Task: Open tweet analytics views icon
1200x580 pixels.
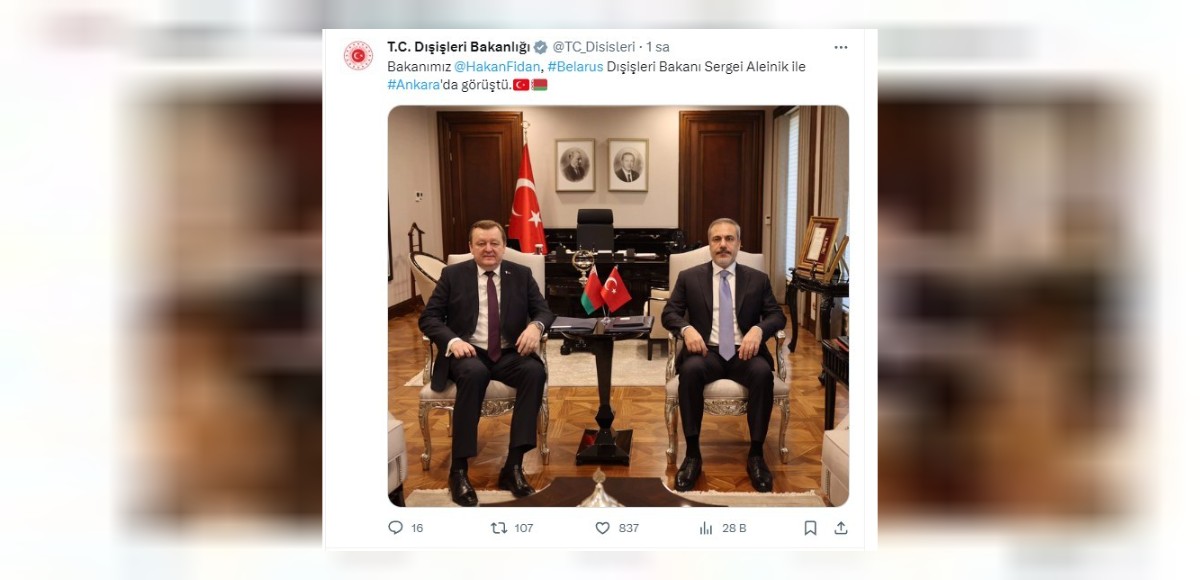Action: click(706, 528)
